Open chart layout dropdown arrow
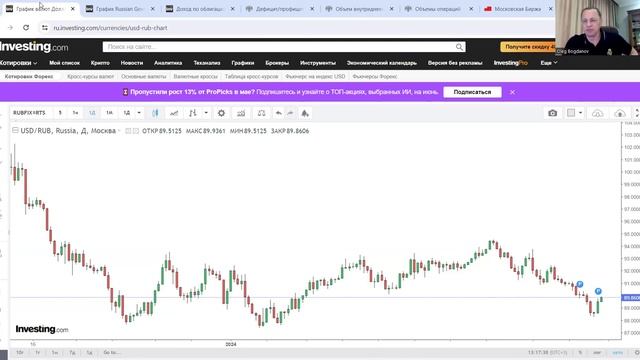Viewport: 640px width, 360px height. pyautogui.click(x=580, y=113)
